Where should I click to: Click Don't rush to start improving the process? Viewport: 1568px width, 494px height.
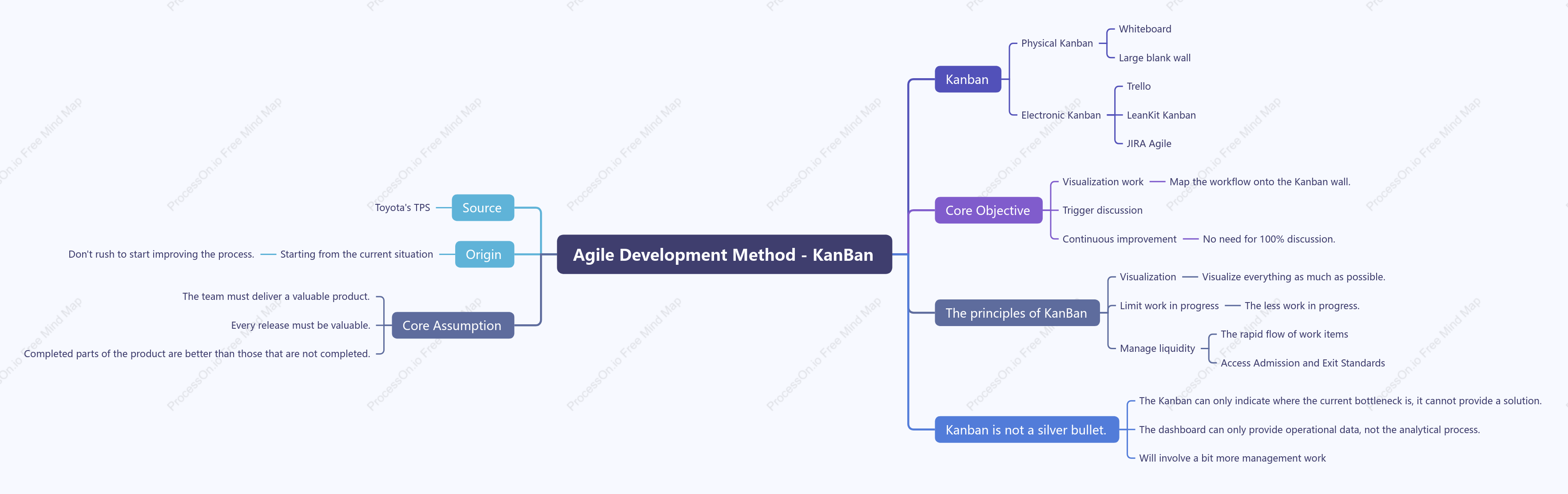tap(161, 254)
